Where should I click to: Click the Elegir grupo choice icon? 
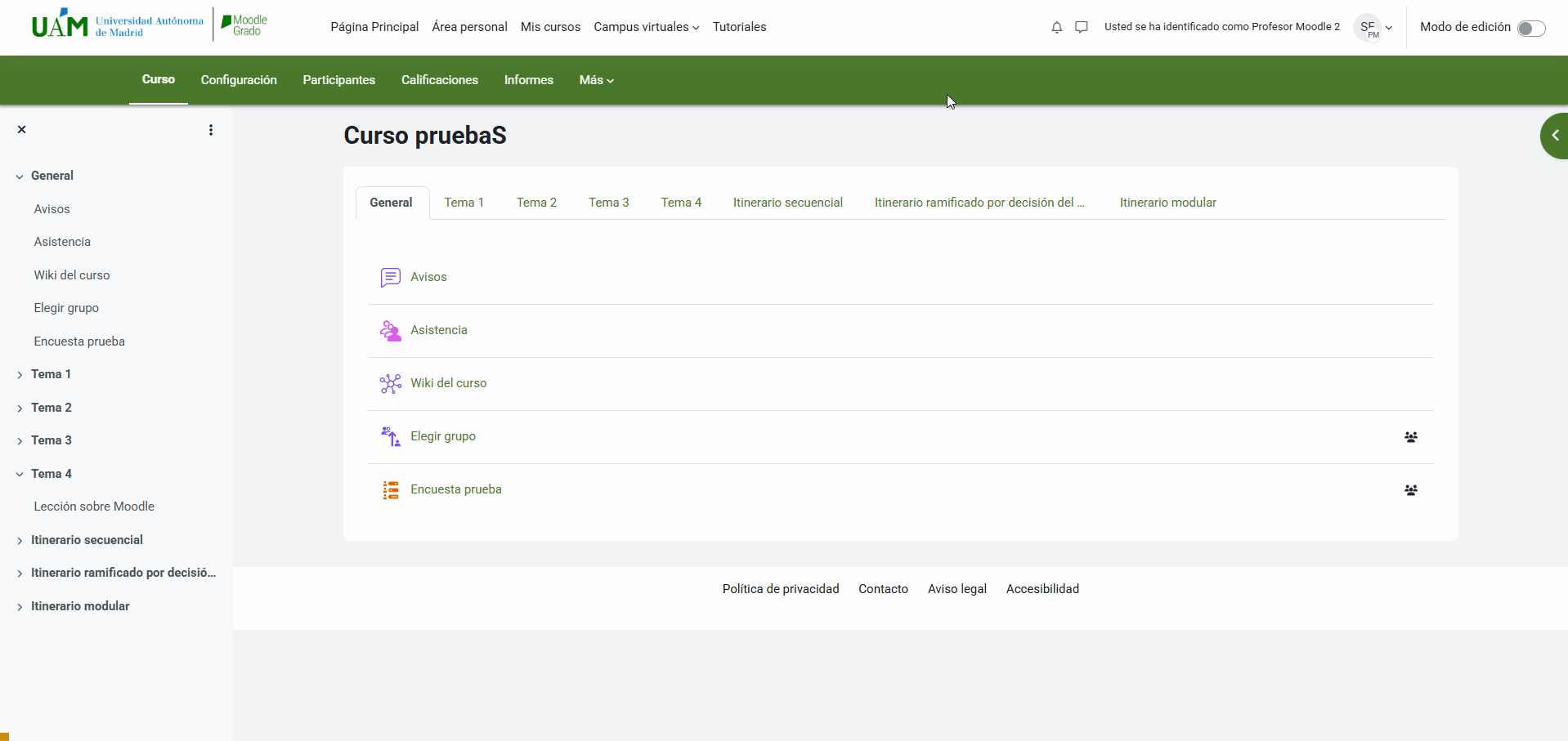(x=391, y=436)
